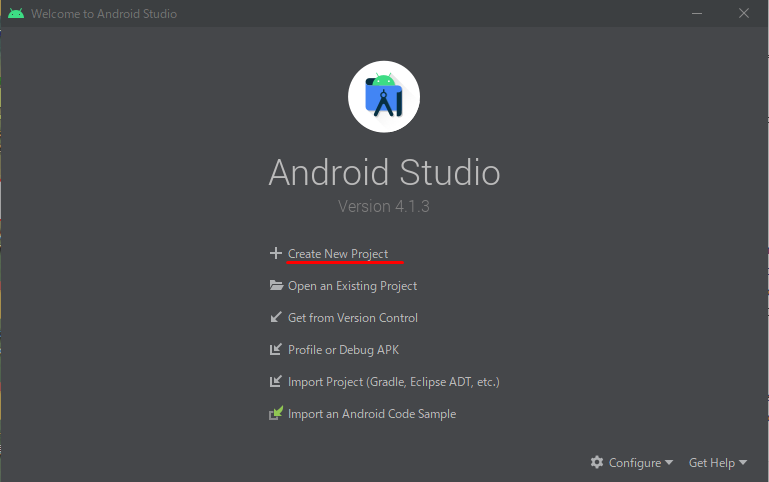
Task: Click the Android Studio title heading
Action: click(384, 173)
